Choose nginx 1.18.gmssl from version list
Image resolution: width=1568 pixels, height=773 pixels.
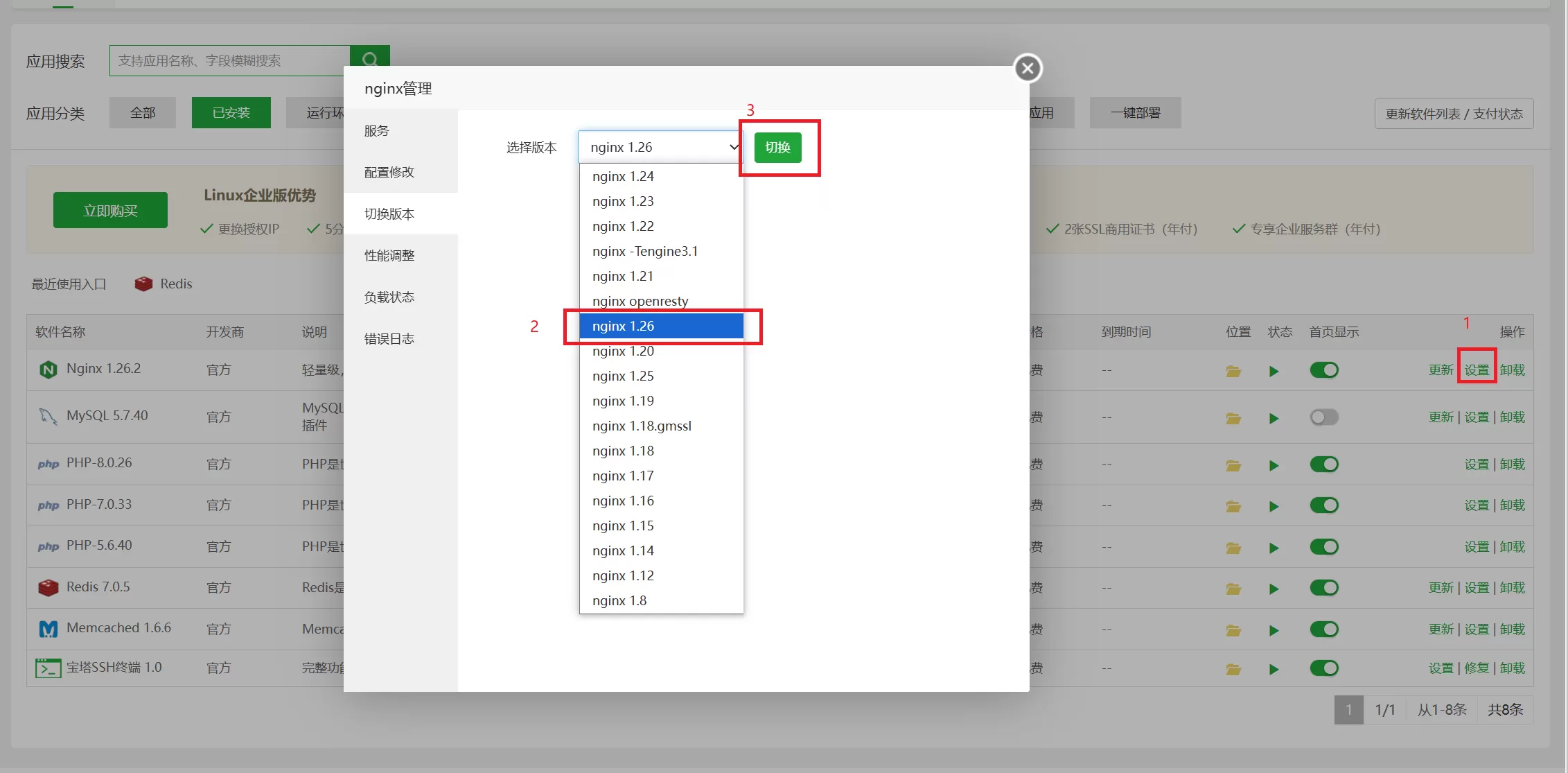pyautogui.click(x=661, y=426)
